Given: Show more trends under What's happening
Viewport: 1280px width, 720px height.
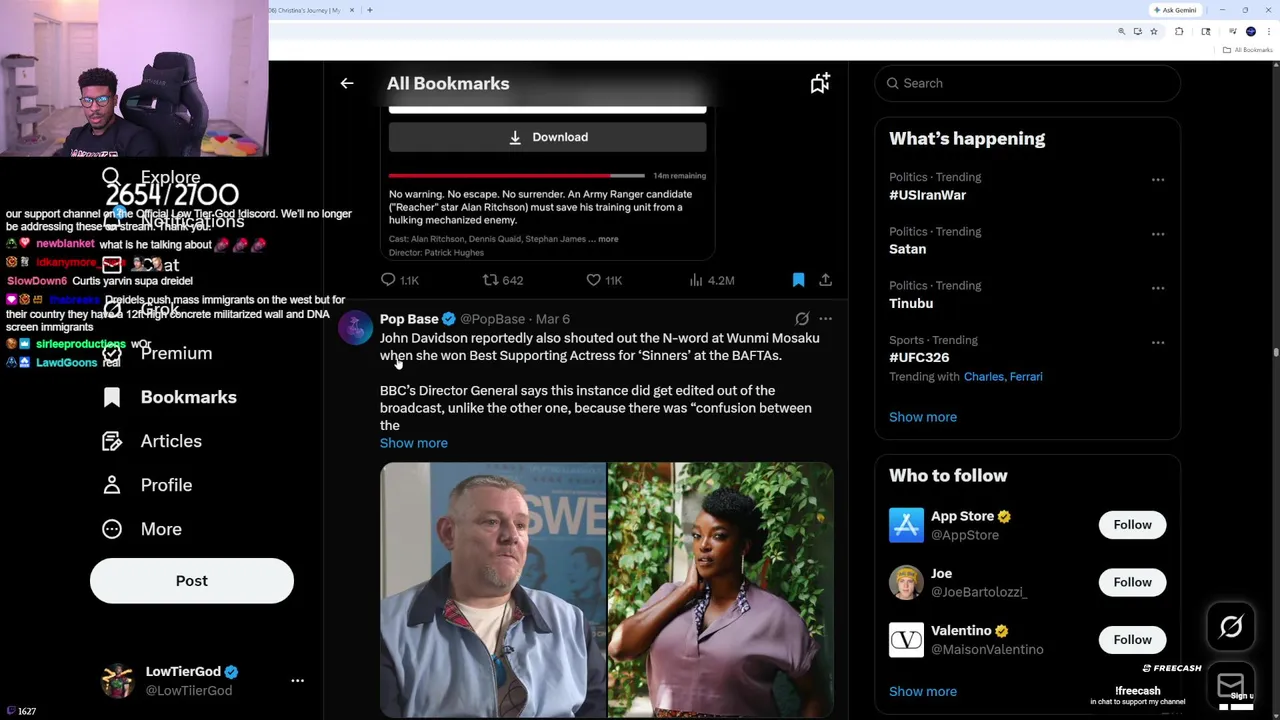Looking at the screenshot, I should point(923,417).
